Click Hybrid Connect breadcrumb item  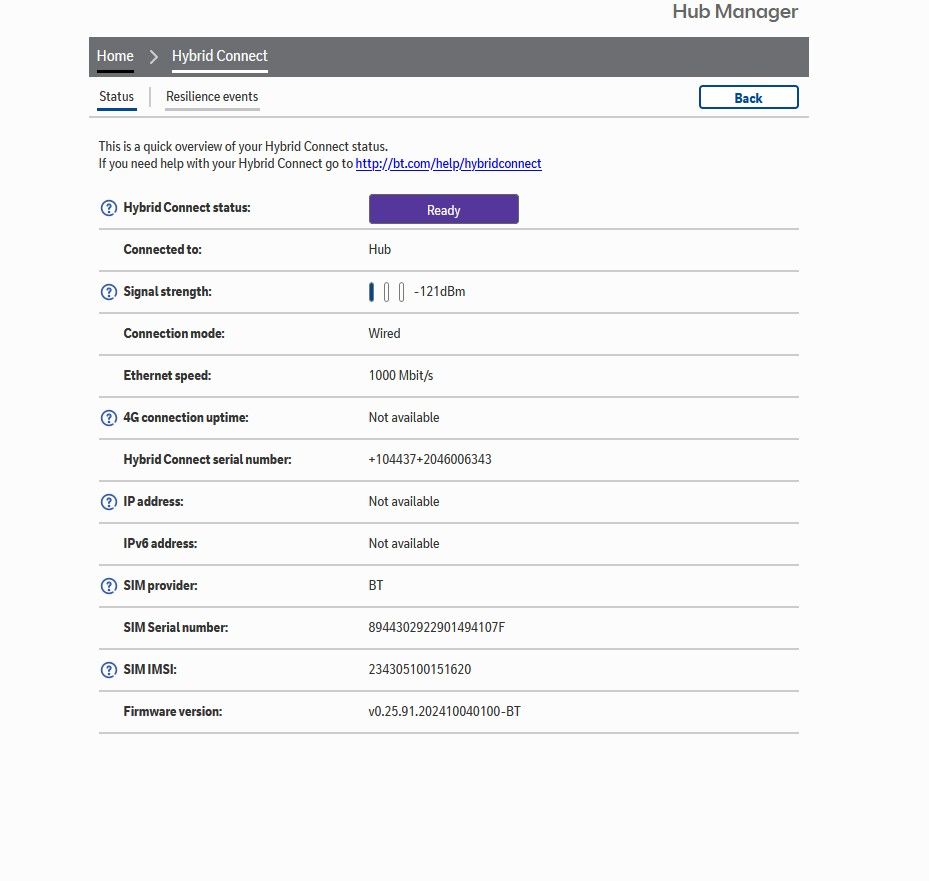pyautogui.click(x=220, y=56)
